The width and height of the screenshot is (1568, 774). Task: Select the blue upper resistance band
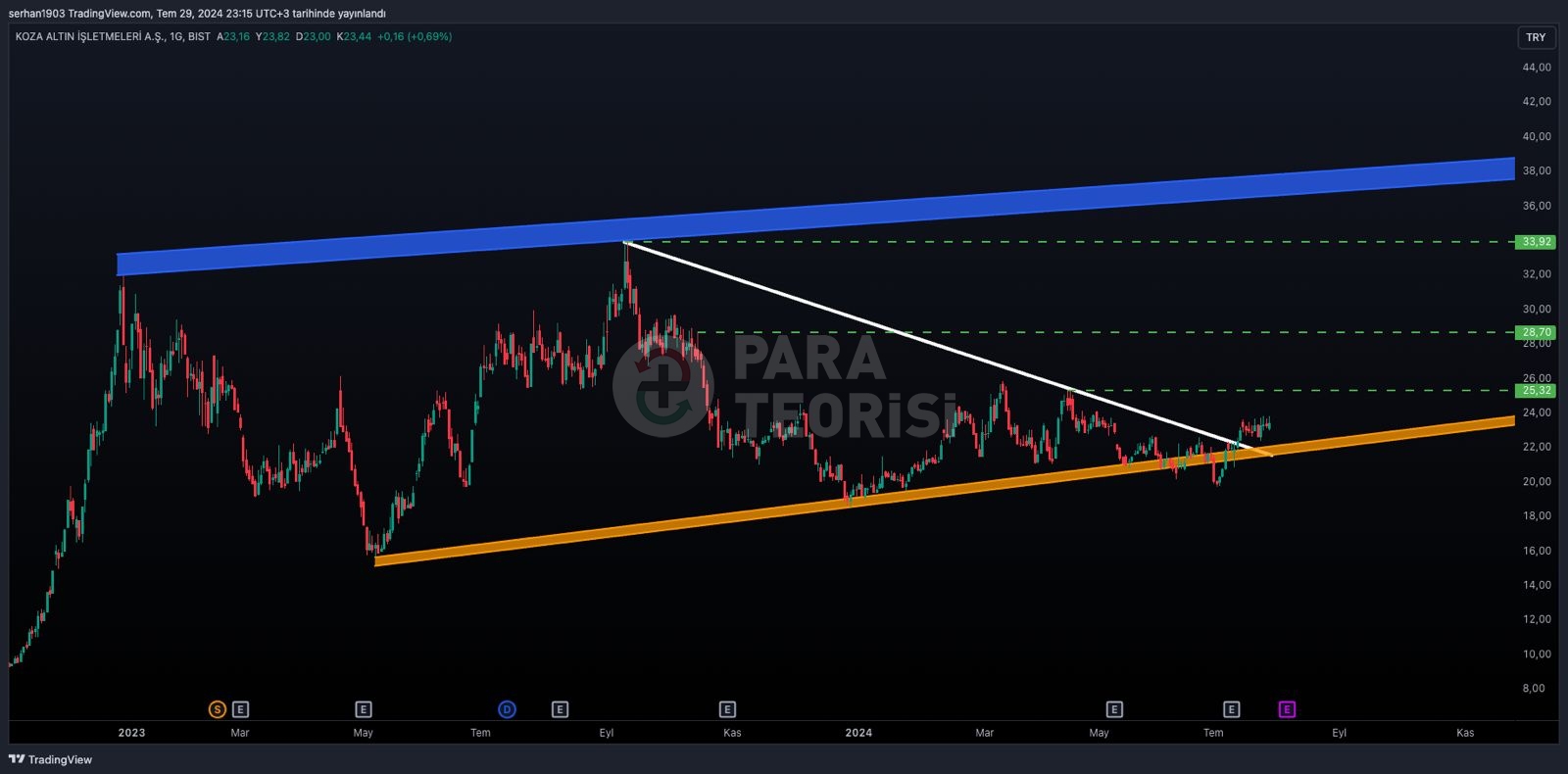click(x=815, y=216)
